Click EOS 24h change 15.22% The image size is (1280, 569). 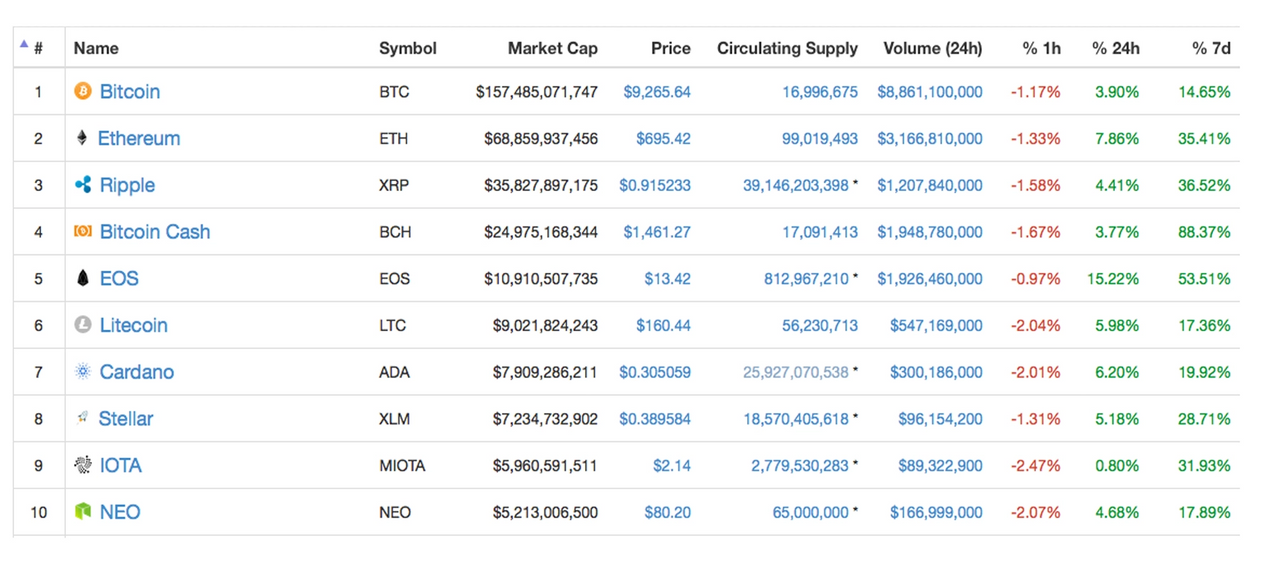[1113, 279]
